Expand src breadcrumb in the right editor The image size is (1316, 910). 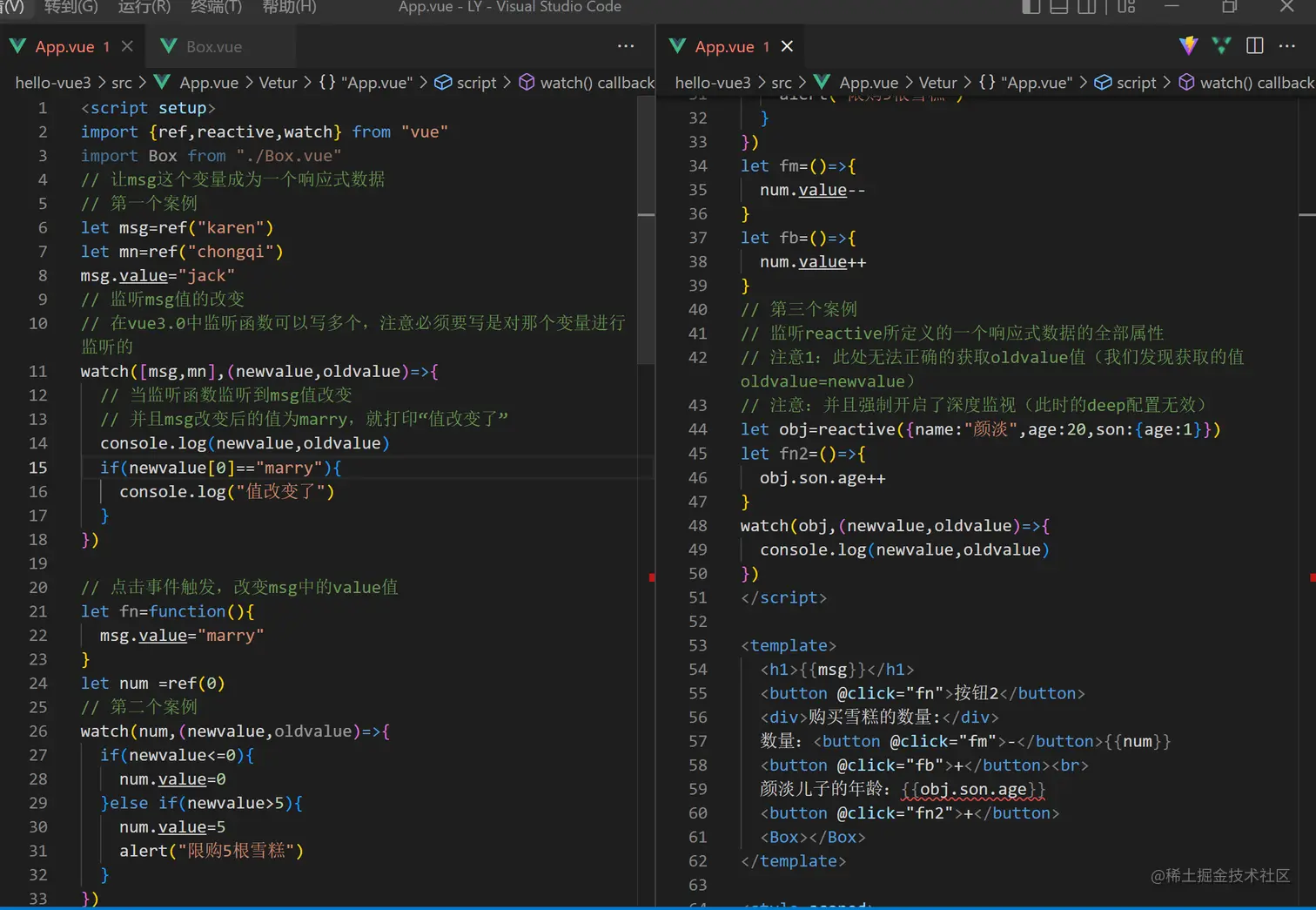click(782, 83)
